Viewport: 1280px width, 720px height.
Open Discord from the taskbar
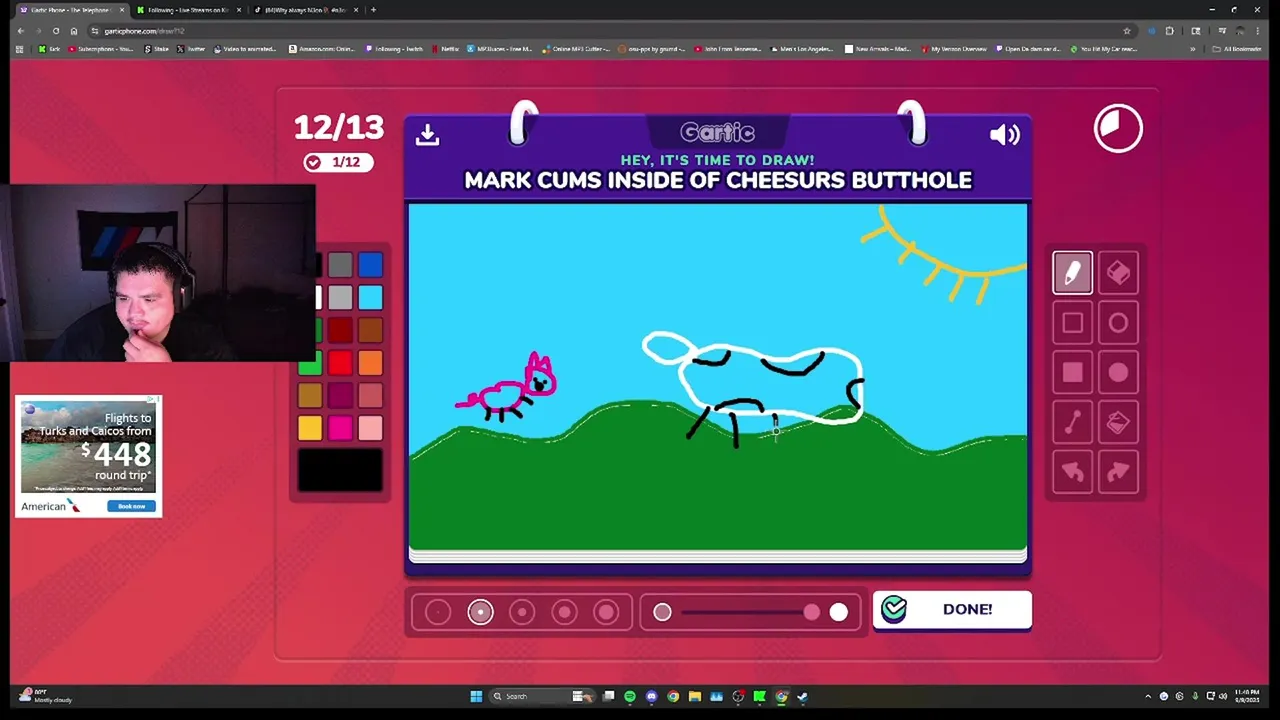(651, 696)
